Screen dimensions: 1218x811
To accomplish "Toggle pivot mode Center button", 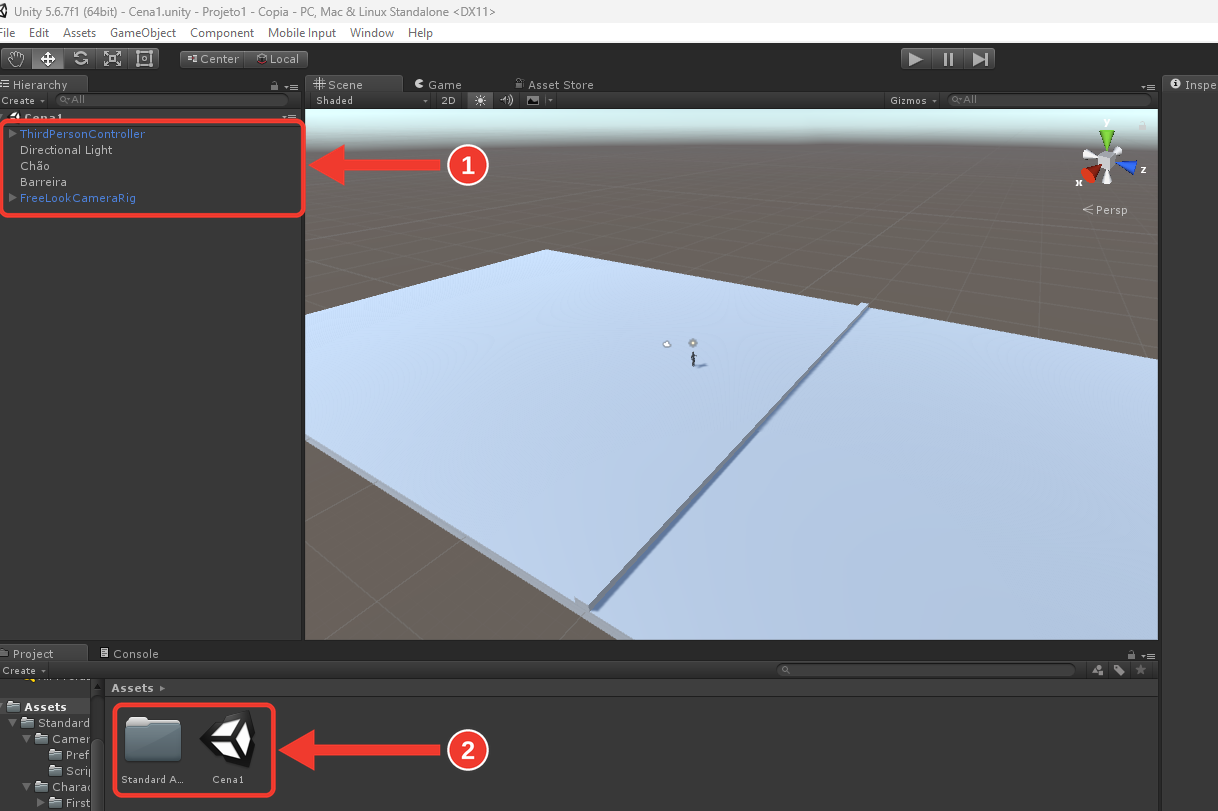I will pyautogui.click(x=212, y=59).
